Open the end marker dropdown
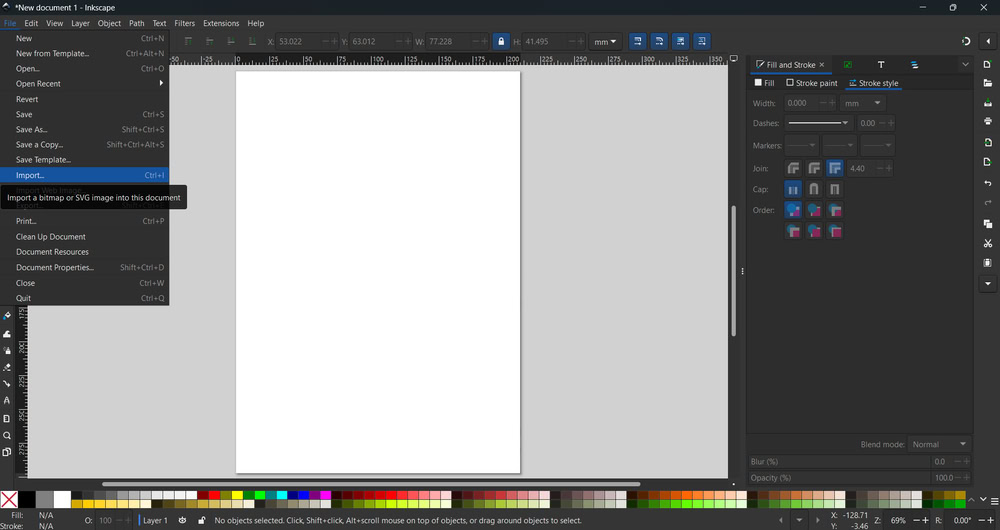This screenshot has height=530, width=1000. [877, 145]
